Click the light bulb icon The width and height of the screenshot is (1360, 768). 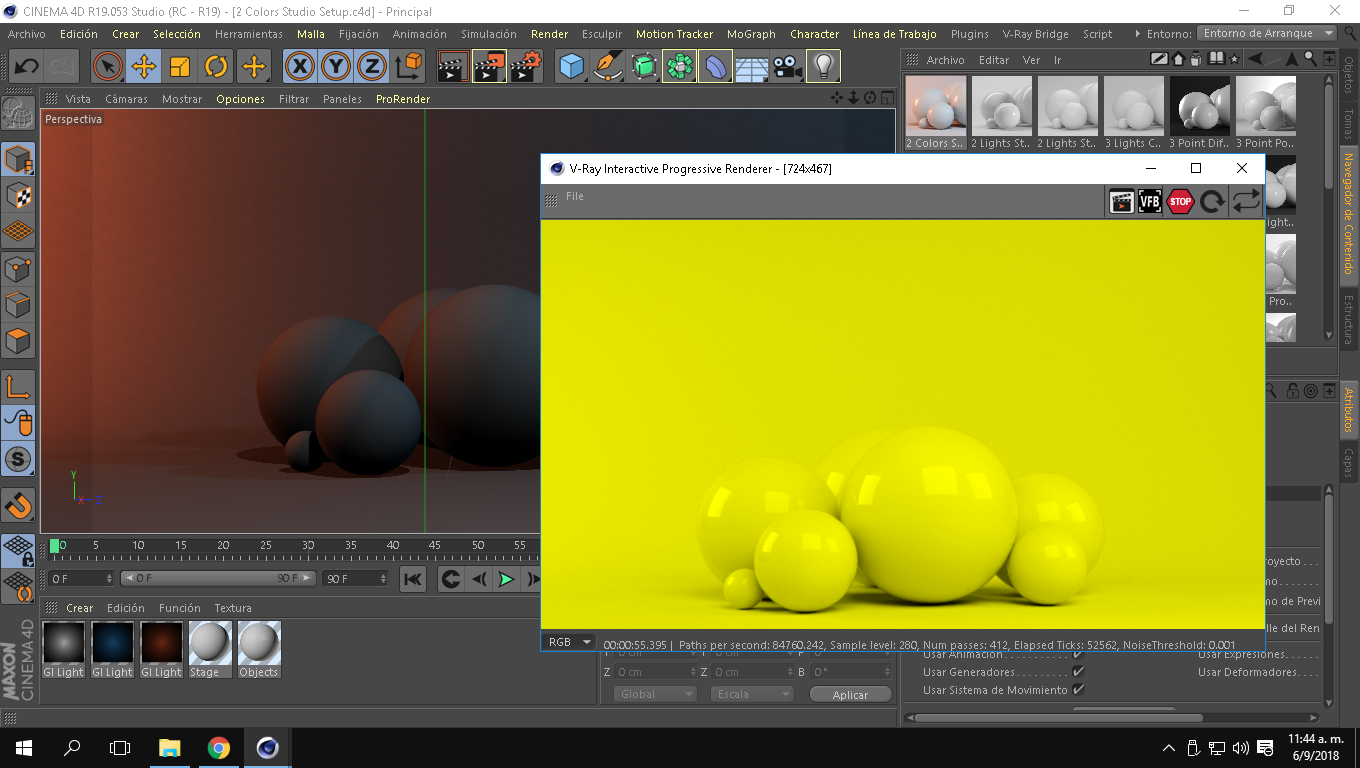[x=823, y=67]
